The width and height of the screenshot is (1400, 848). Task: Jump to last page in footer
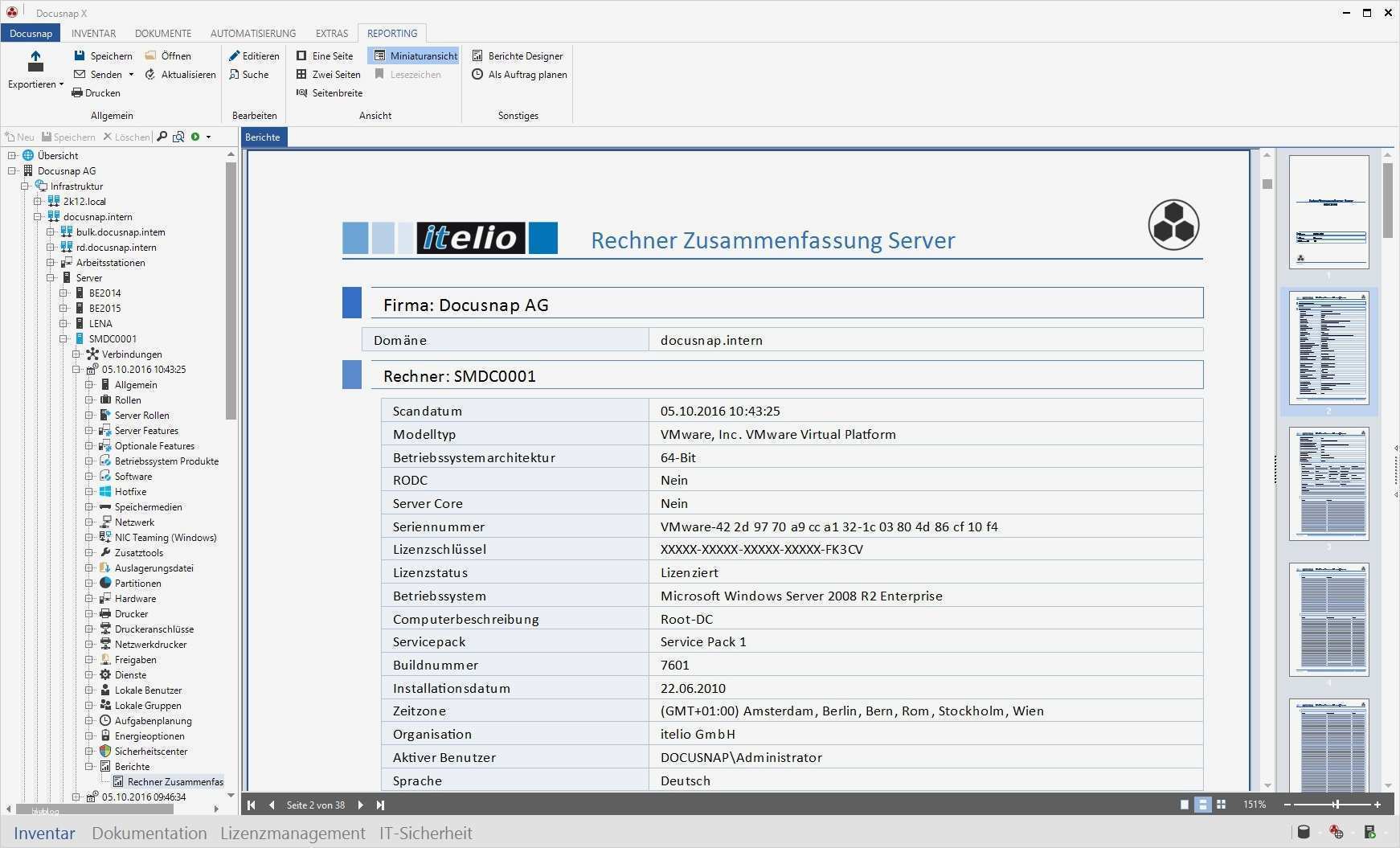tap(380, 805)
